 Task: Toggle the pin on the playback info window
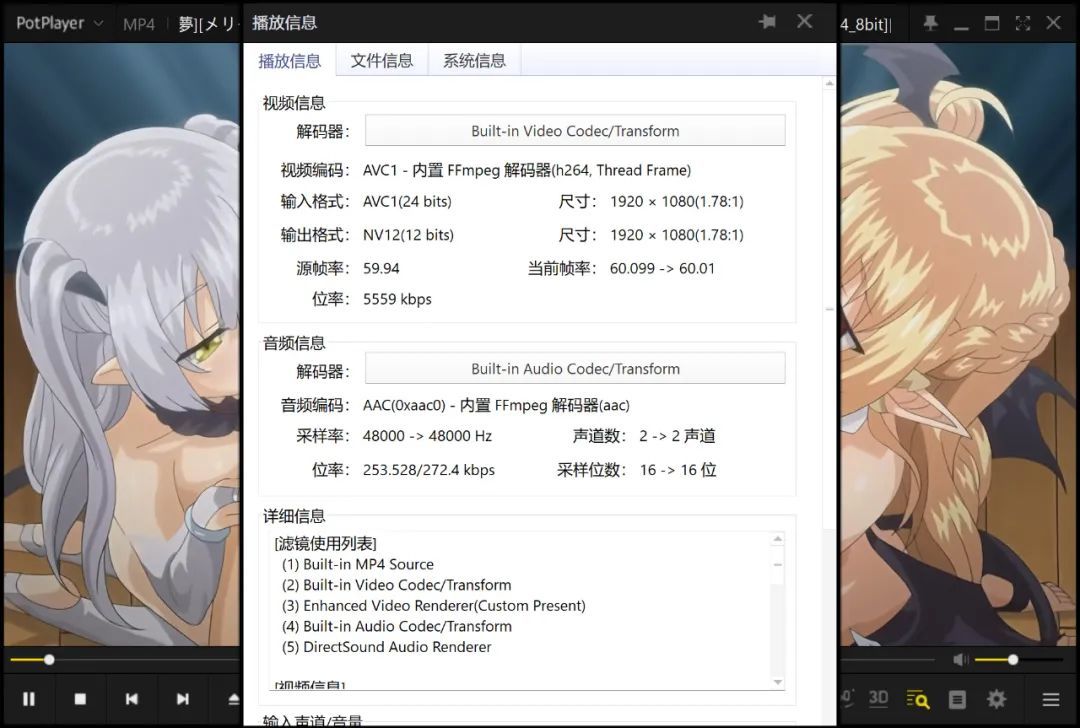coord(767,21)
